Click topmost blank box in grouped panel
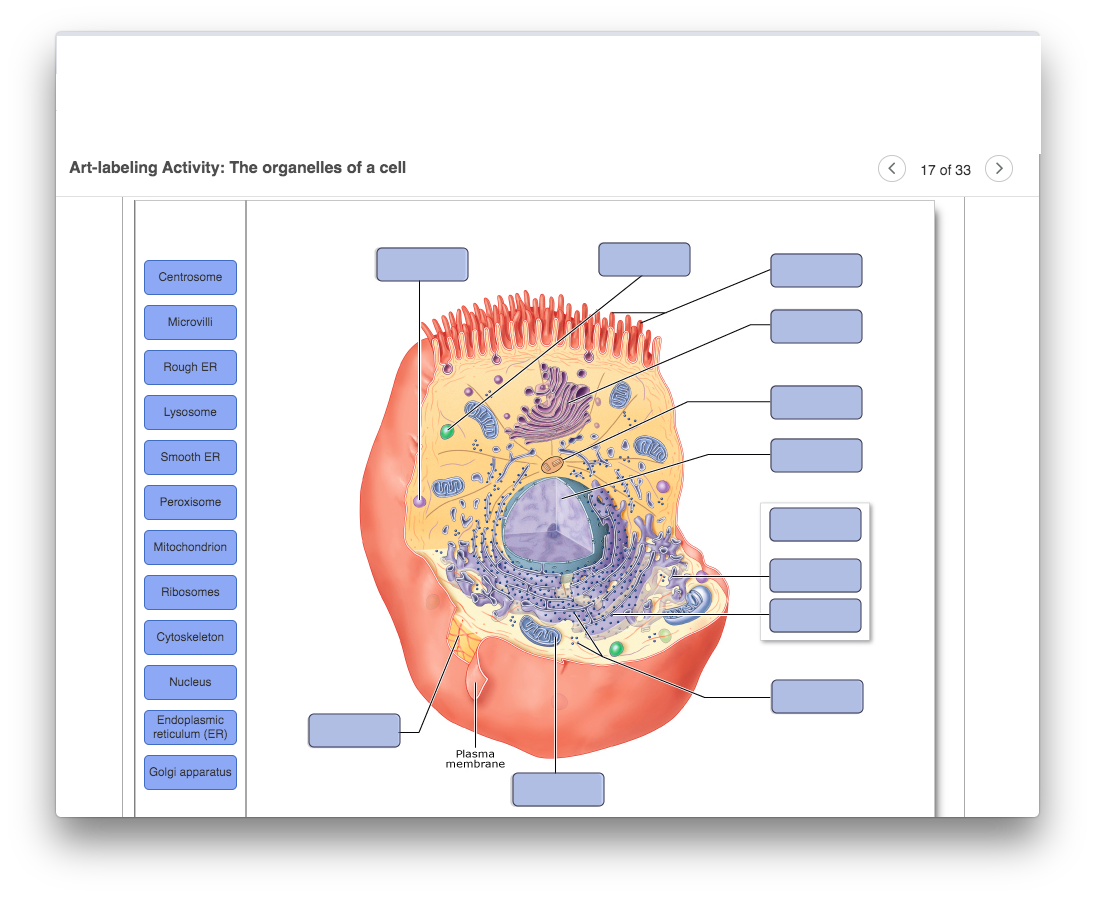Image resolution: width=1095 pixels, height=897 pixels. click(x=815, y=525)
